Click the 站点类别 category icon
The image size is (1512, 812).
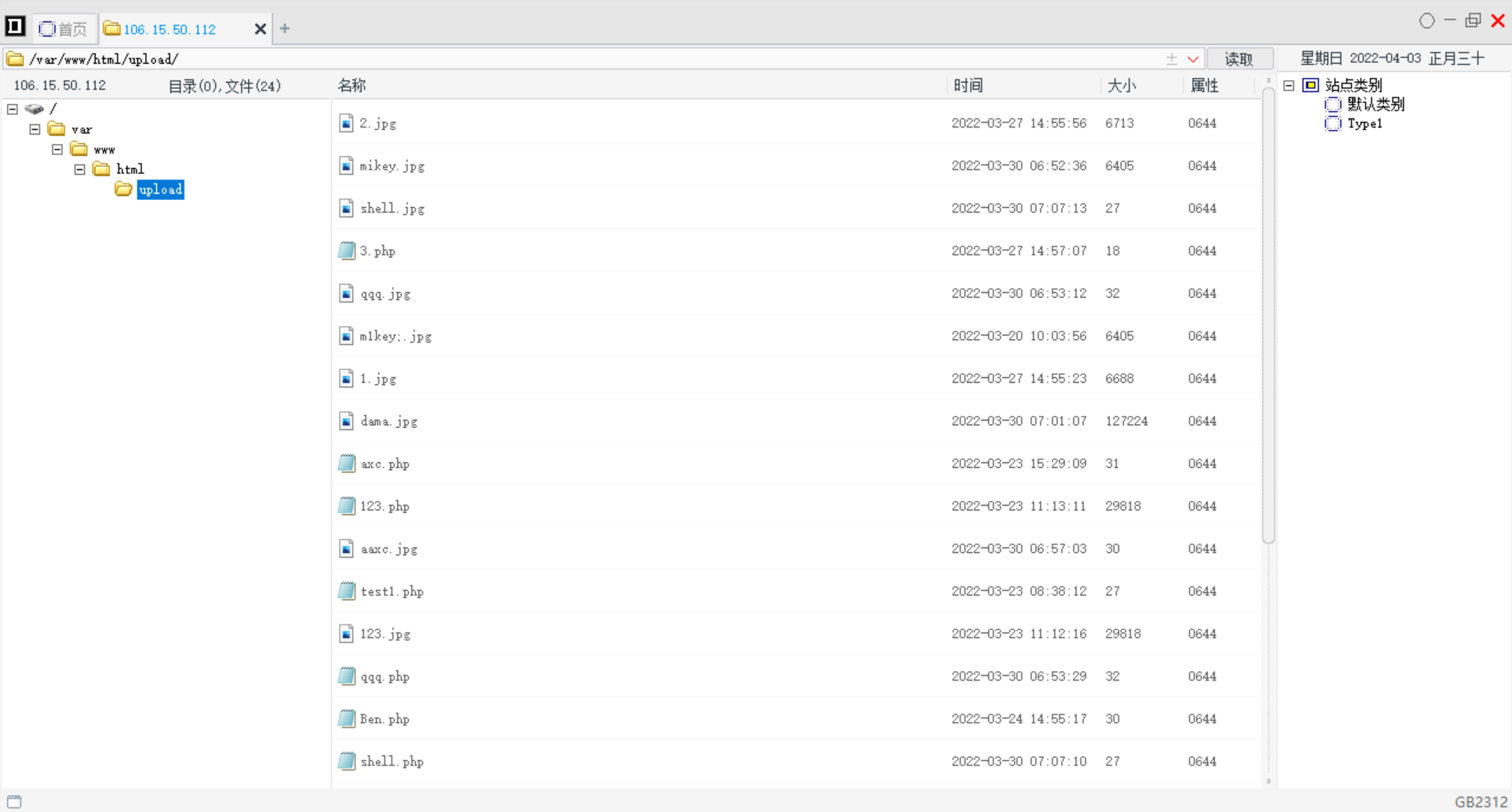1310,85
